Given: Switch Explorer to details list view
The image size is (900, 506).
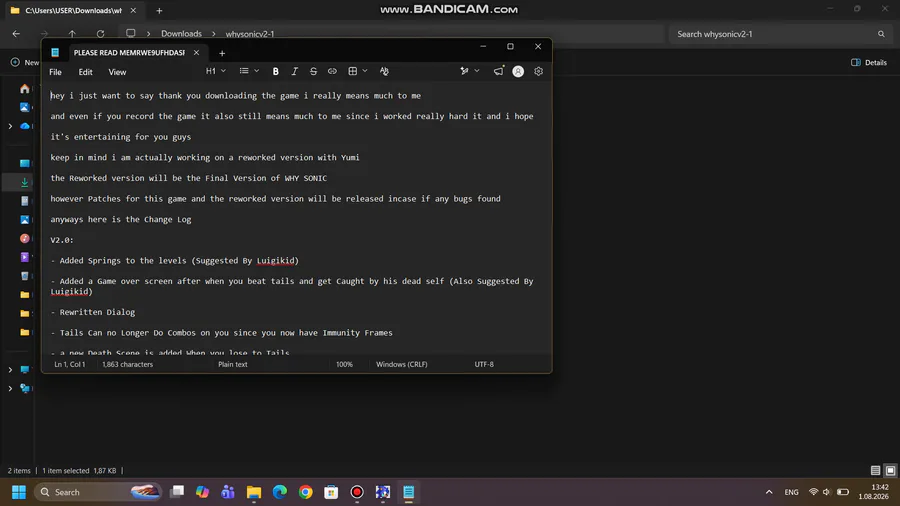Looking at the screenshot, I should coord(875,470).
